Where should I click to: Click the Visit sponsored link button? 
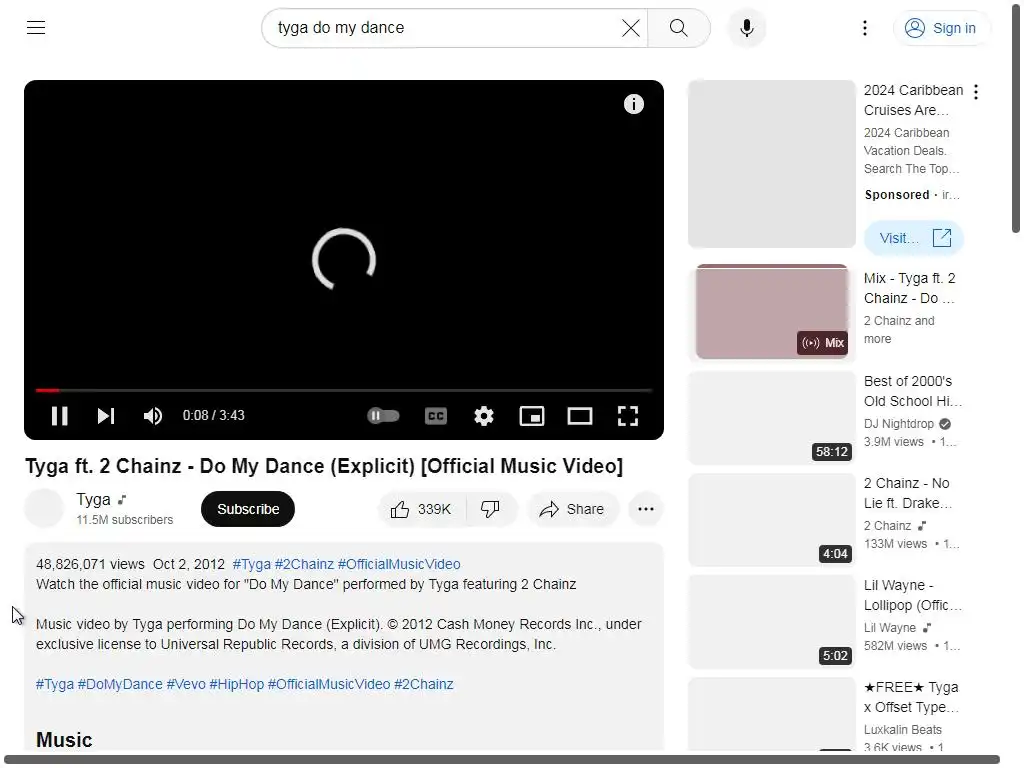click(914, 238)
